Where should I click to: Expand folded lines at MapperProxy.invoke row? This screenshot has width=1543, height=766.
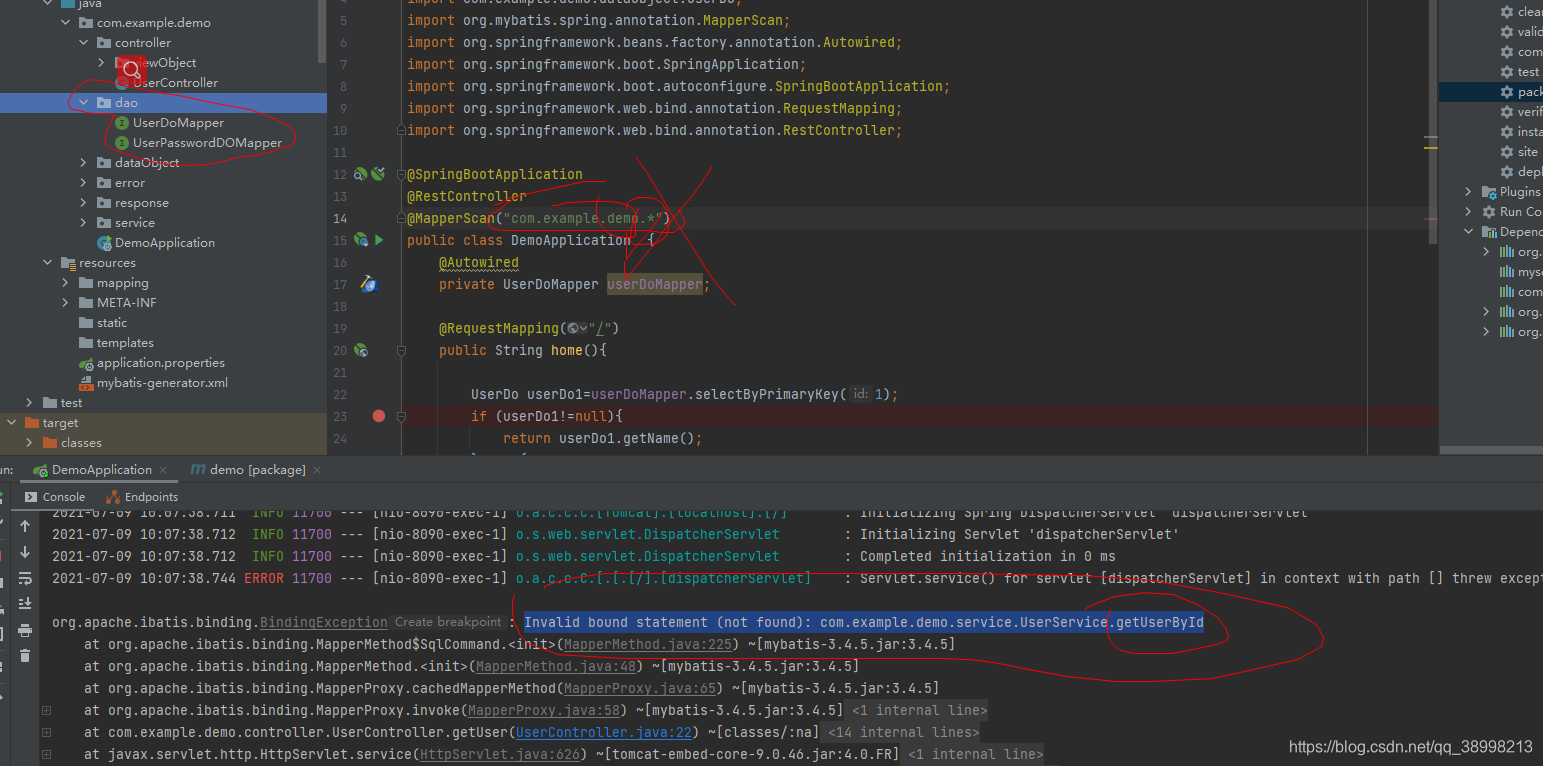46,710
